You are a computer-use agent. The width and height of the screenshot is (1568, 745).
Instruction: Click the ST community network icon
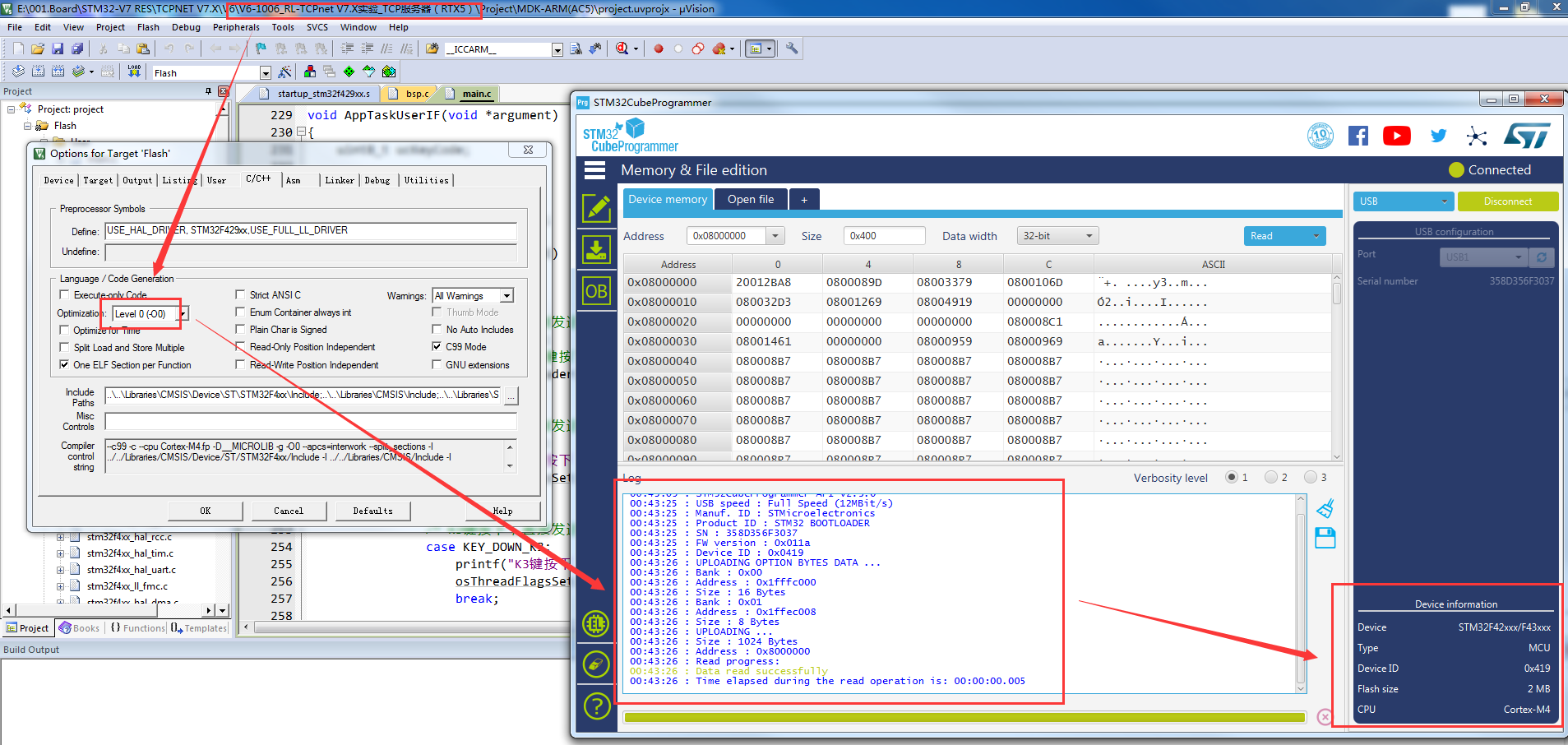[x=1477, y=137]
